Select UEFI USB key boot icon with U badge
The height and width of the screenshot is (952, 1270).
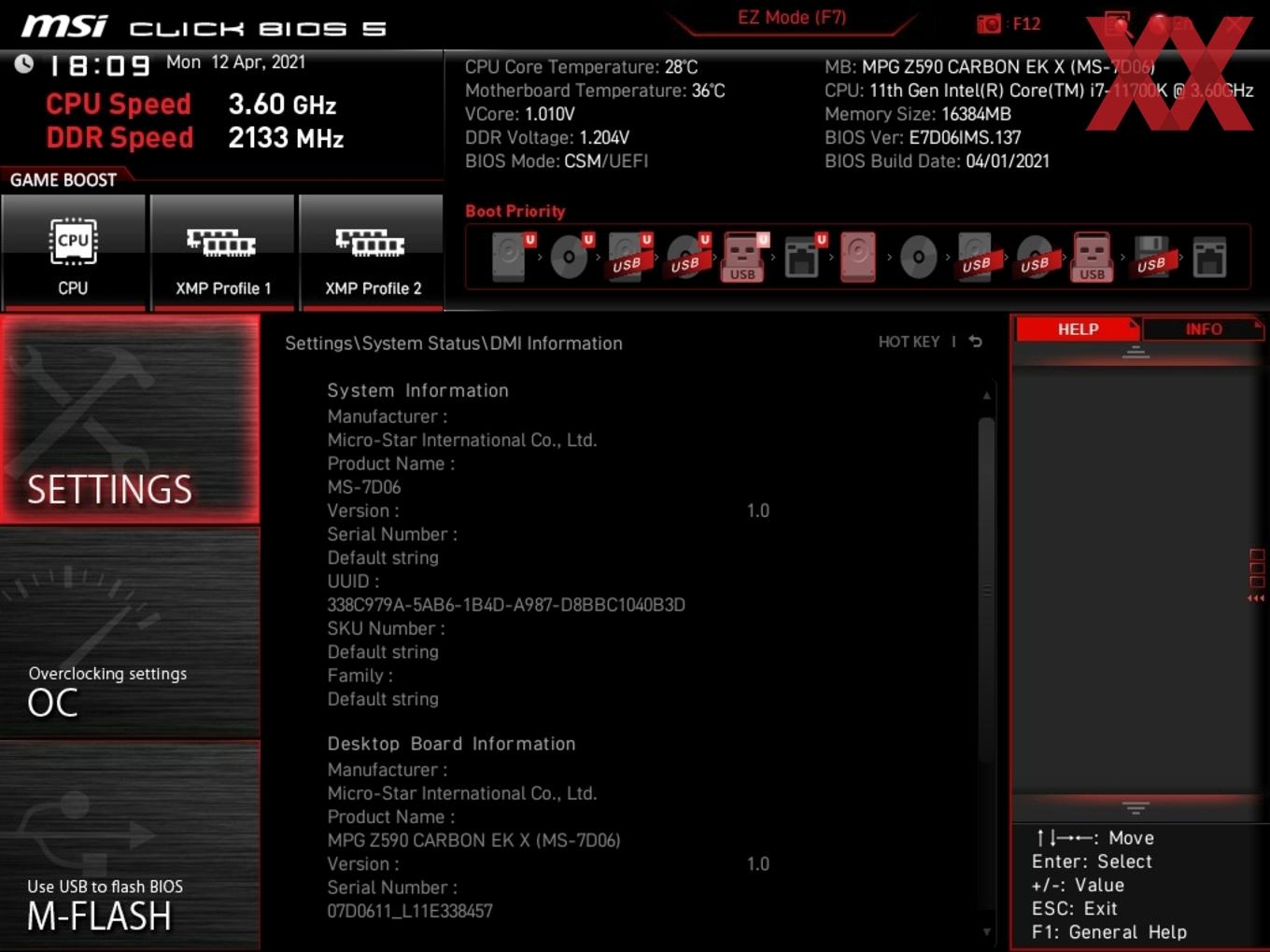[x=744, y=257]
